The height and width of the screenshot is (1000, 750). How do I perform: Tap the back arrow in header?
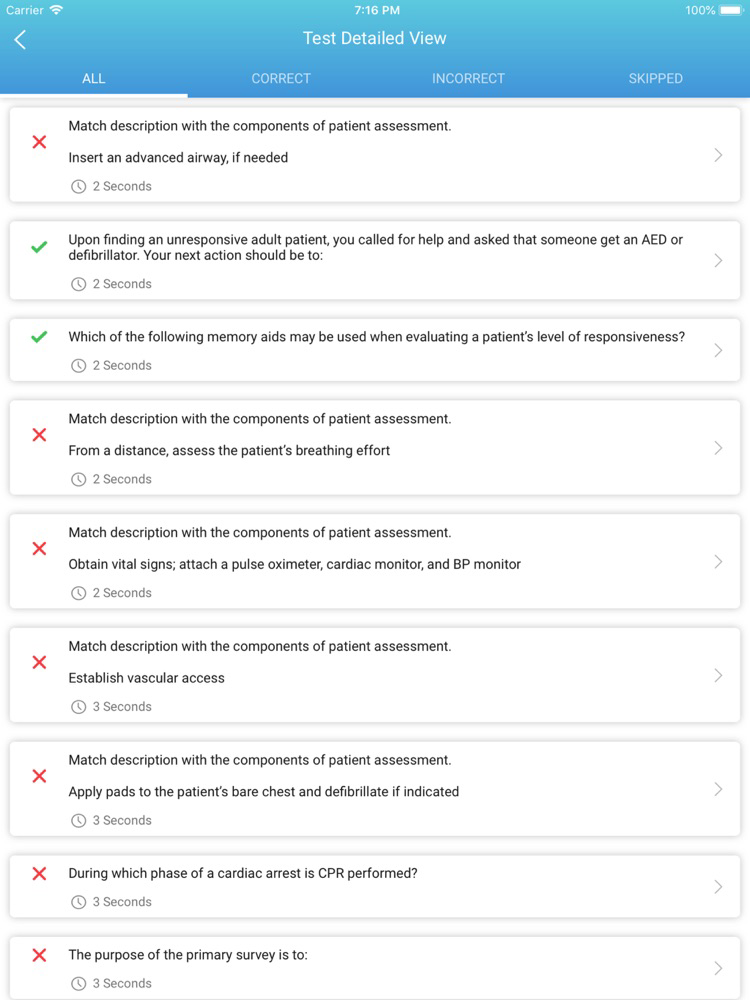pyautogui.click(x=20, y=40)
